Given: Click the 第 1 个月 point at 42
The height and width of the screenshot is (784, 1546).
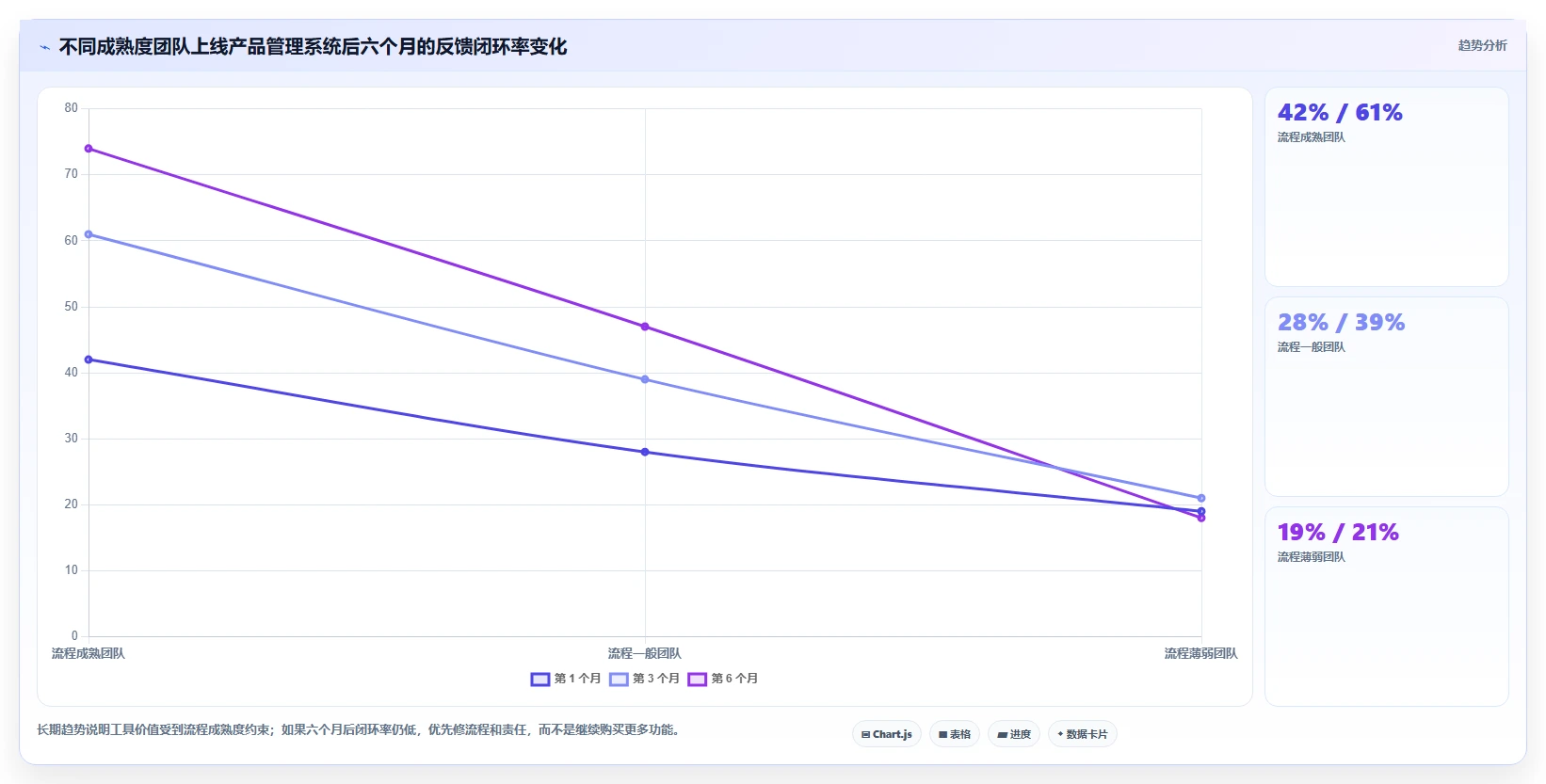Looking at the screenshot, I should point(89,360).
